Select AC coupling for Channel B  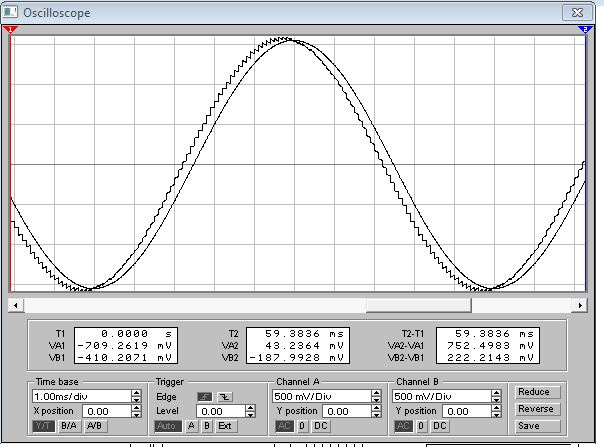click(403, 426)
